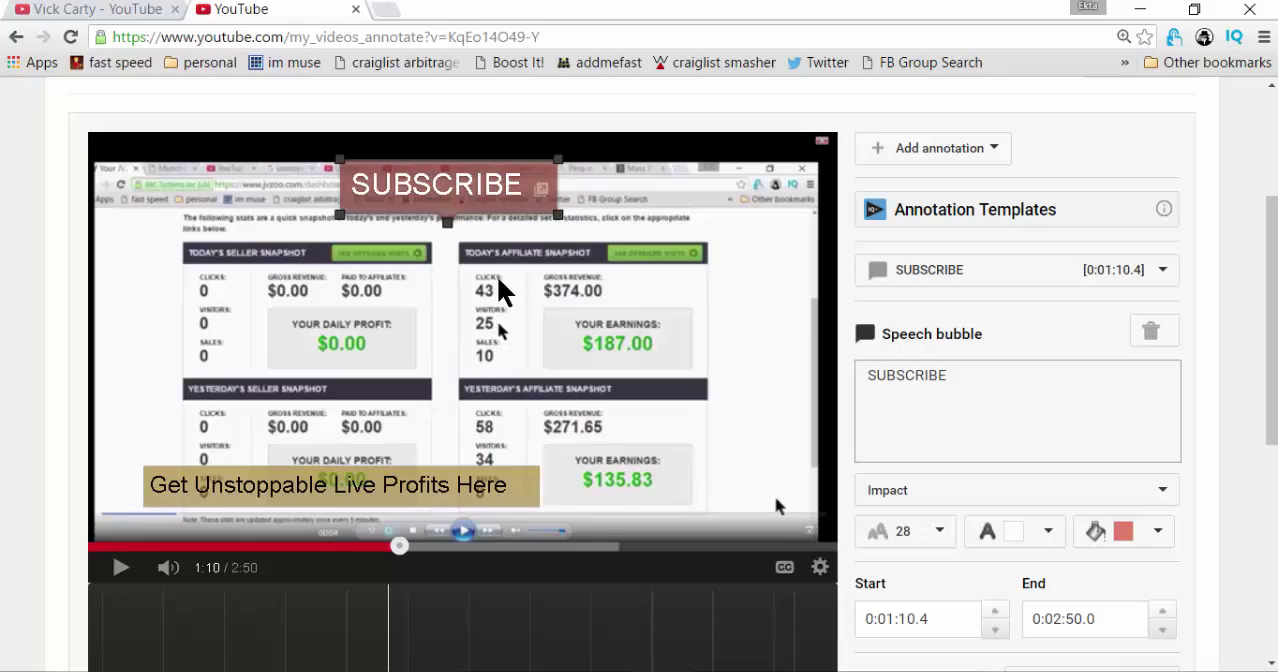Choose the red background fill color swatch
Screen dimensions: 1278x672
click(x=1123, y=532)
